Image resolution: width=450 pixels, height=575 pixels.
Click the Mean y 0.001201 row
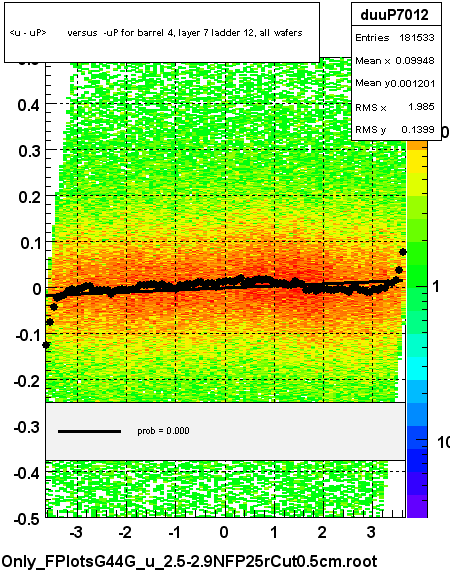tap(396, 84)
